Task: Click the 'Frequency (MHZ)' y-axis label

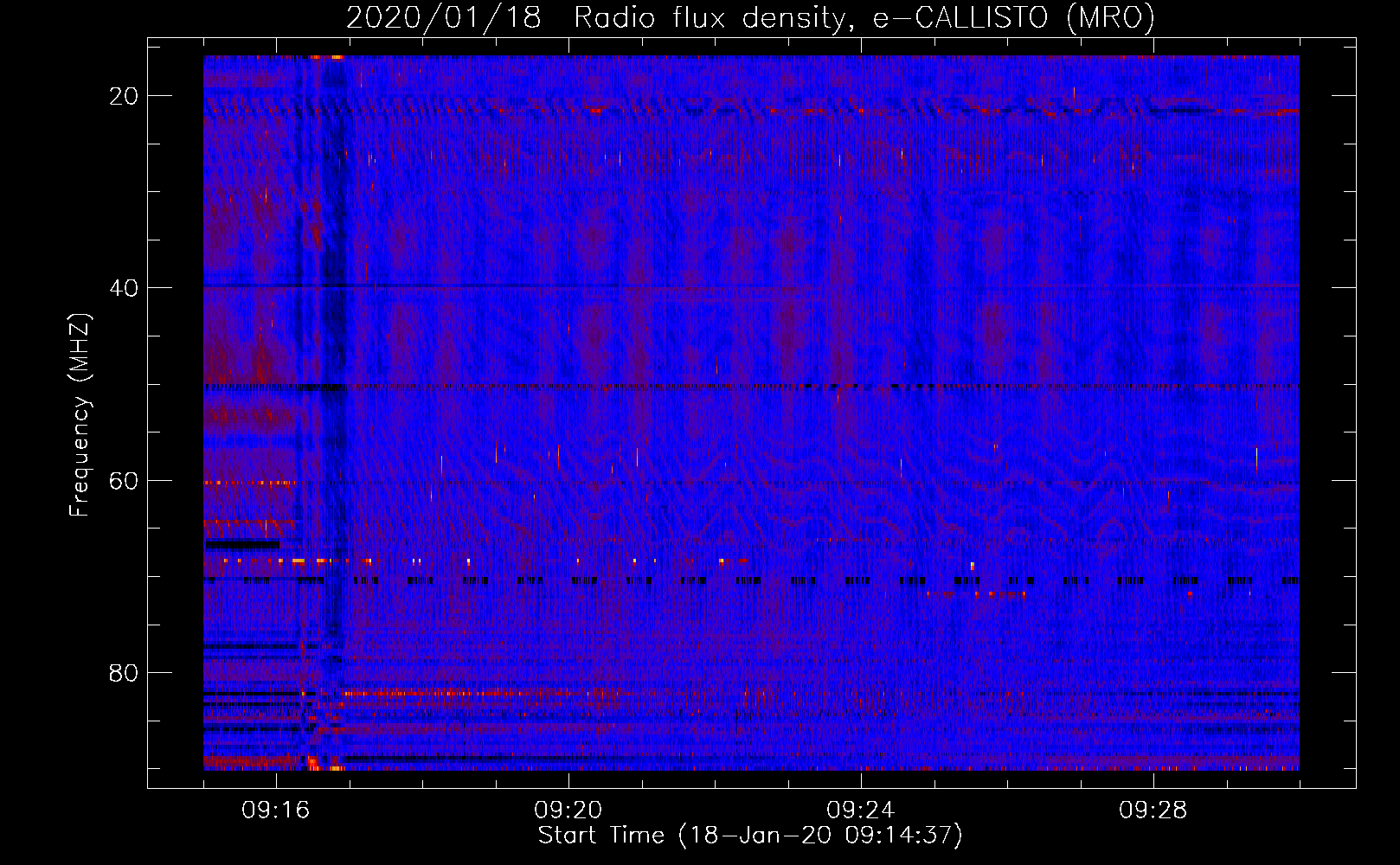Action: (80, 415)
